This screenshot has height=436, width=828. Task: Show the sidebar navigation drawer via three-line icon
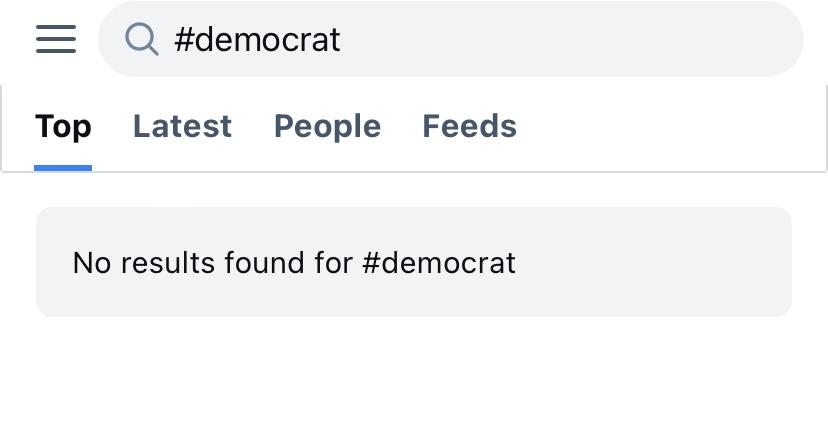tap(56, 39)
